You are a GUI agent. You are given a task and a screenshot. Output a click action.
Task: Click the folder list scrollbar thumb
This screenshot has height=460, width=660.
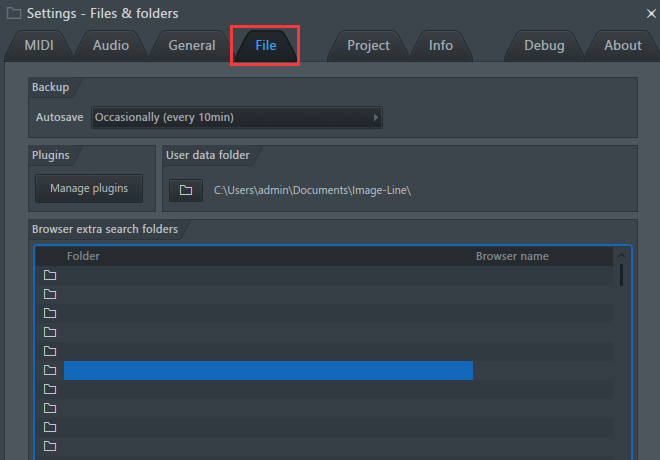pyautogui.click(x=621, y=275)
